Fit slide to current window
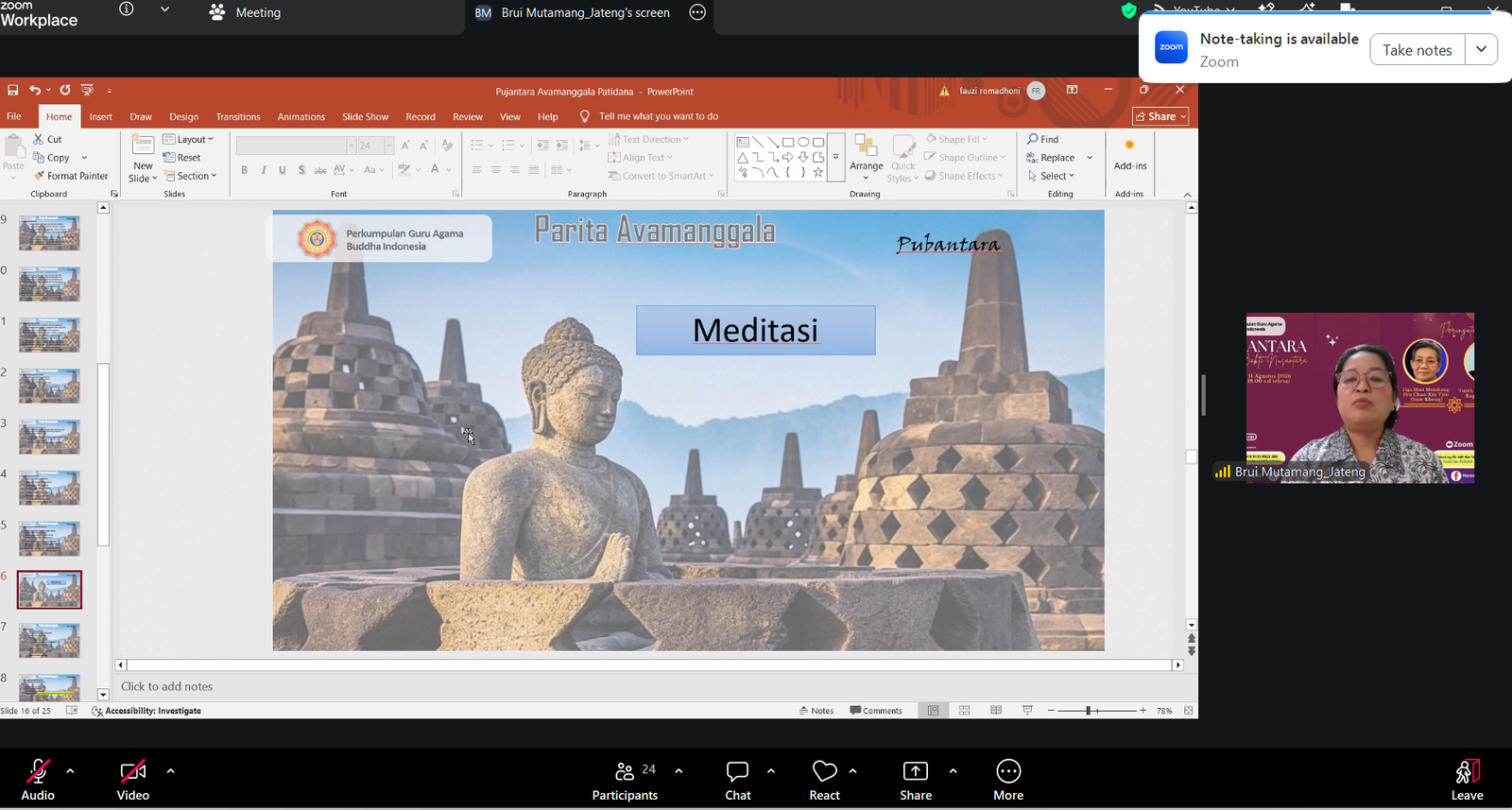 [1189, 711]
